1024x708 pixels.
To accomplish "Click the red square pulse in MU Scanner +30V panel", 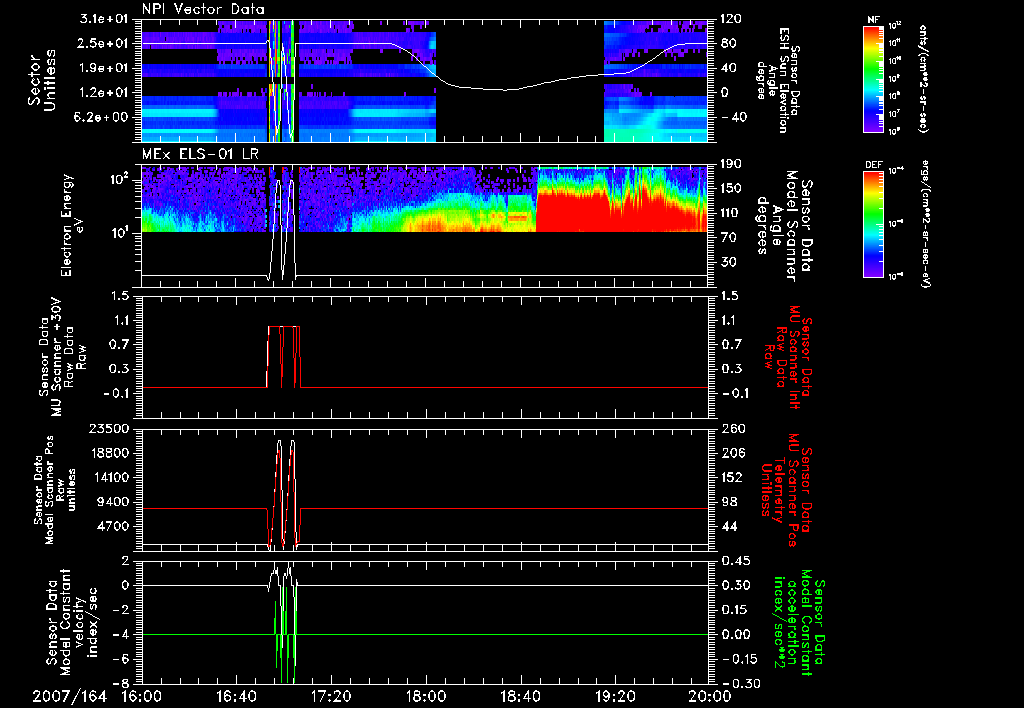I will (284, 357).
